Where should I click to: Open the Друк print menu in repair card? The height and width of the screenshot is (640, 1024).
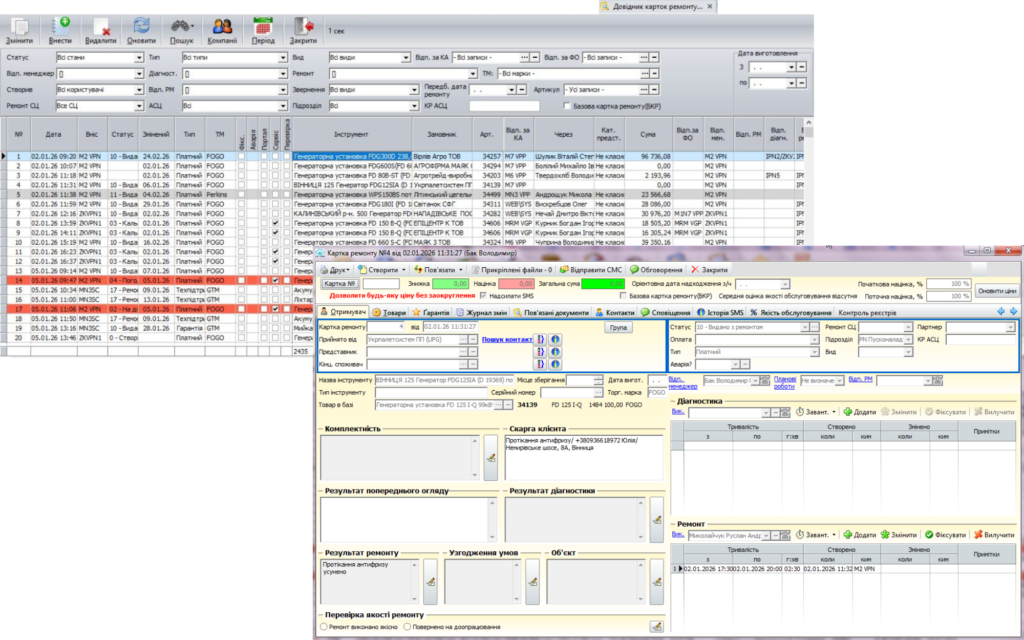tap(335, 270)
